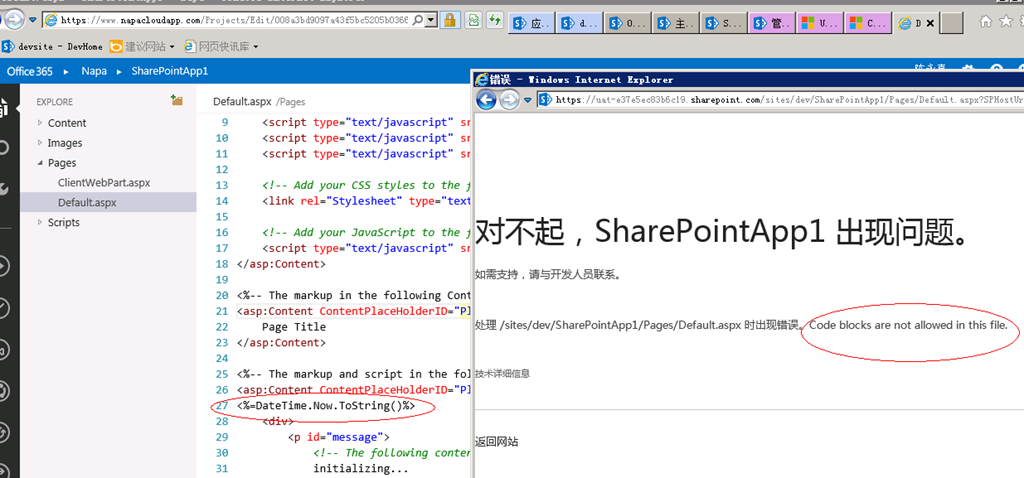Toggle the compatibility view icon
1024x478 pixels.
click(473, 20)
